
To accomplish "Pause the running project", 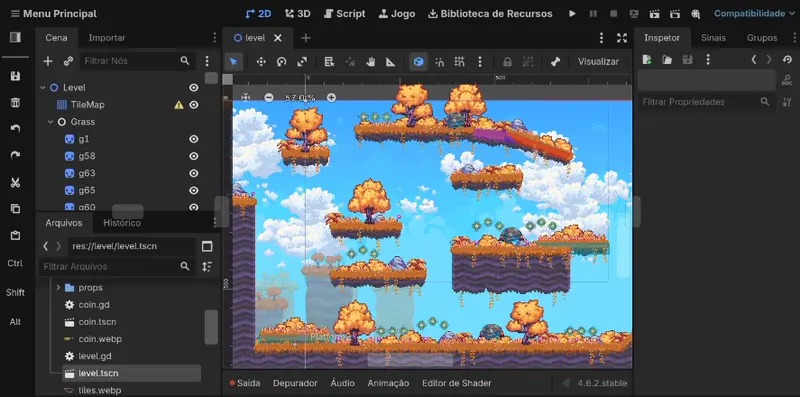I will point(593,14).
